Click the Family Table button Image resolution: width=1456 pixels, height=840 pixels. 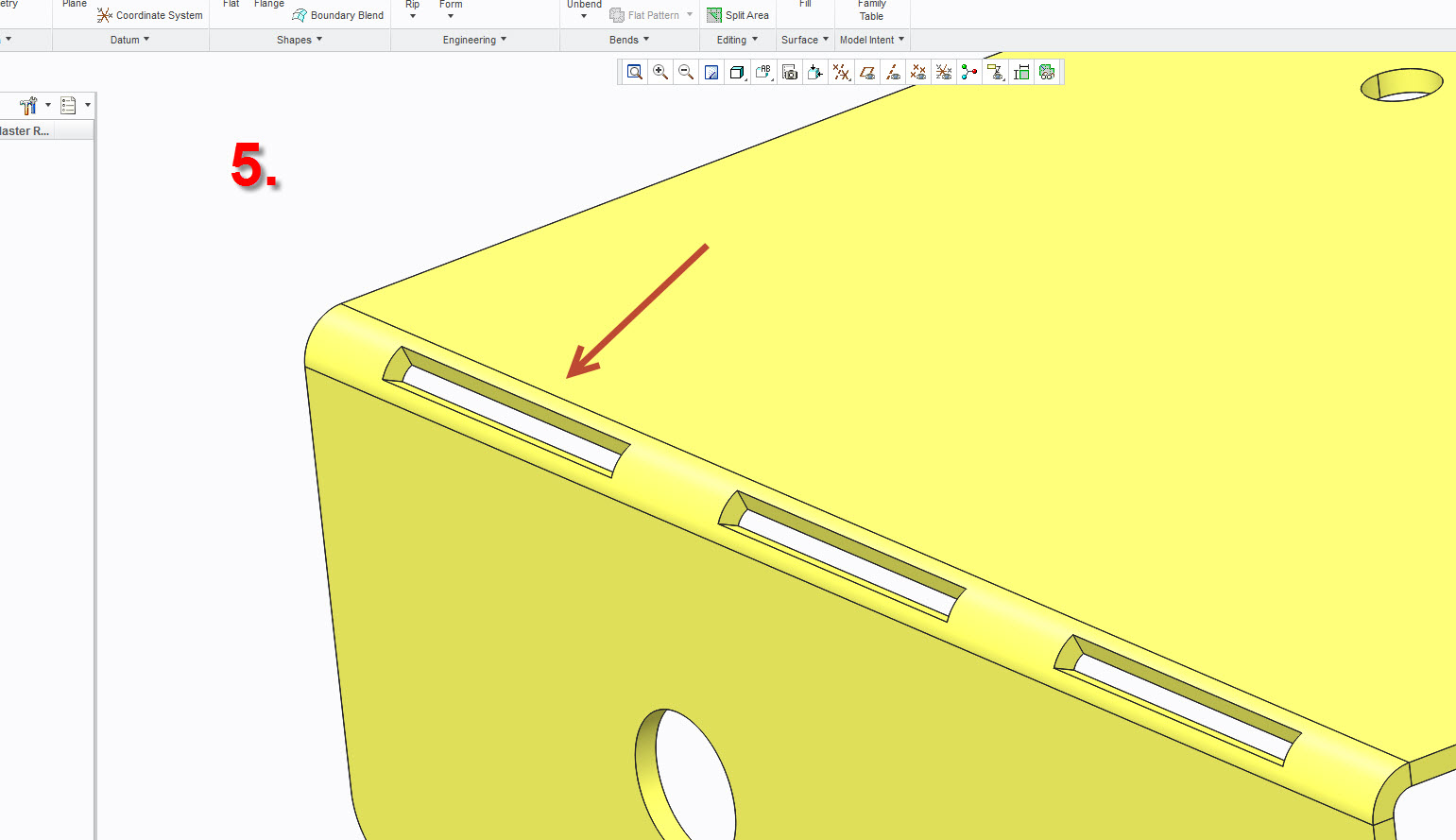871,11
